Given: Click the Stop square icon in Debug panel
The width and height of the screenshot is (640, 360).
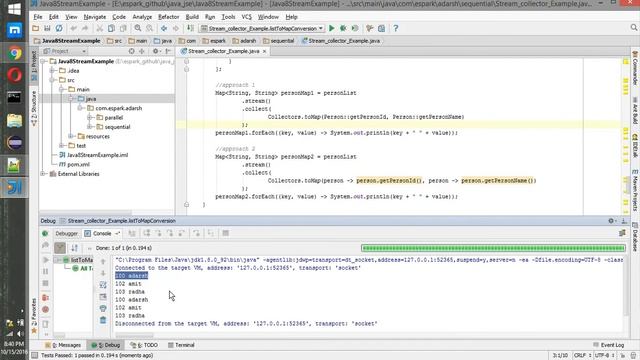Looking at the screenshot, I should [x=45, y=283].
